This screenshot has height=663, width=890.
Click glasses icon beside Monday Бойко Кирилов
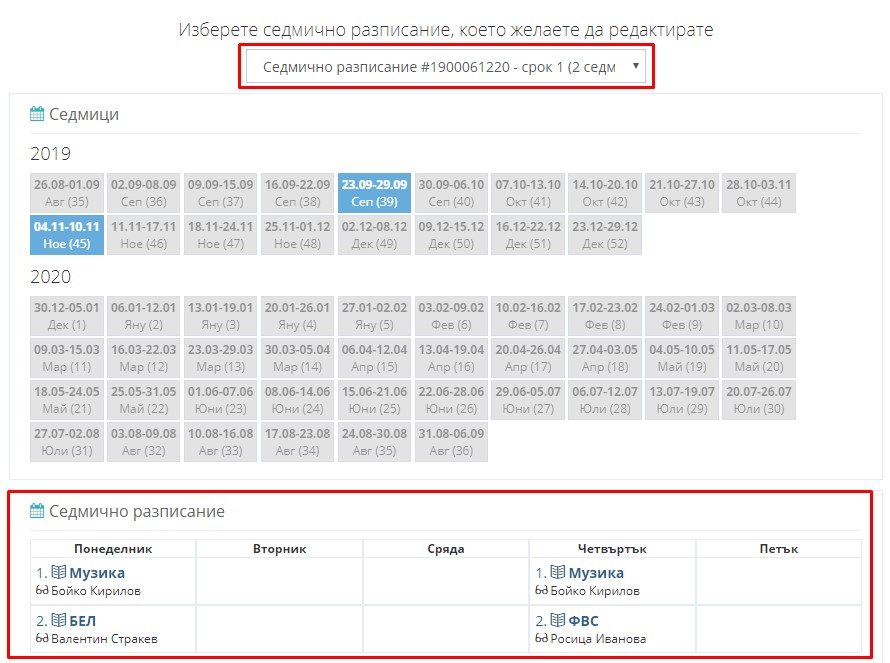(42, 591)
